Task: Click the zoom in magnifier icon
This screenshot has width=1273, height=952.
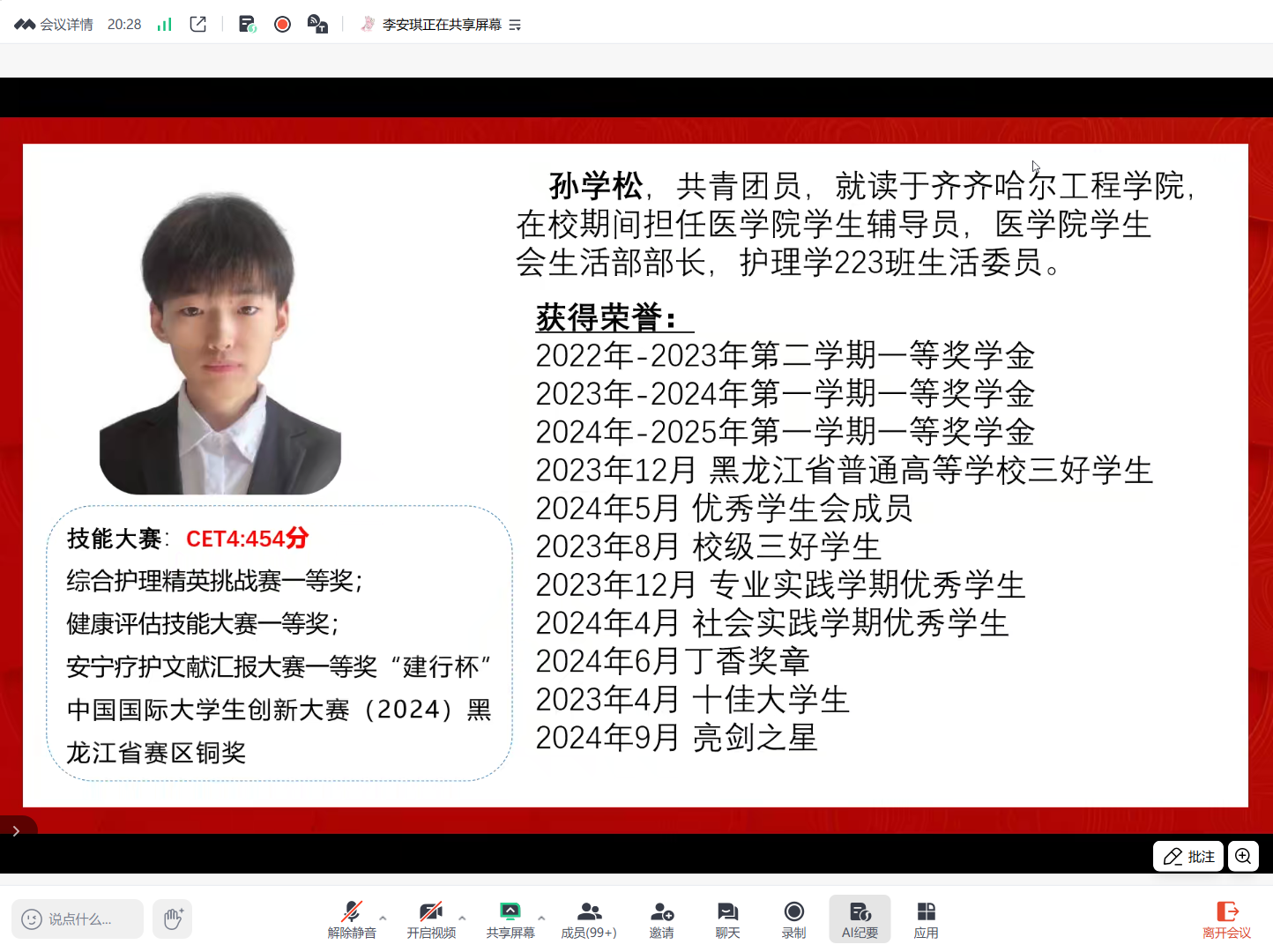Action: pyautogui.click(x=1243, y=856)
